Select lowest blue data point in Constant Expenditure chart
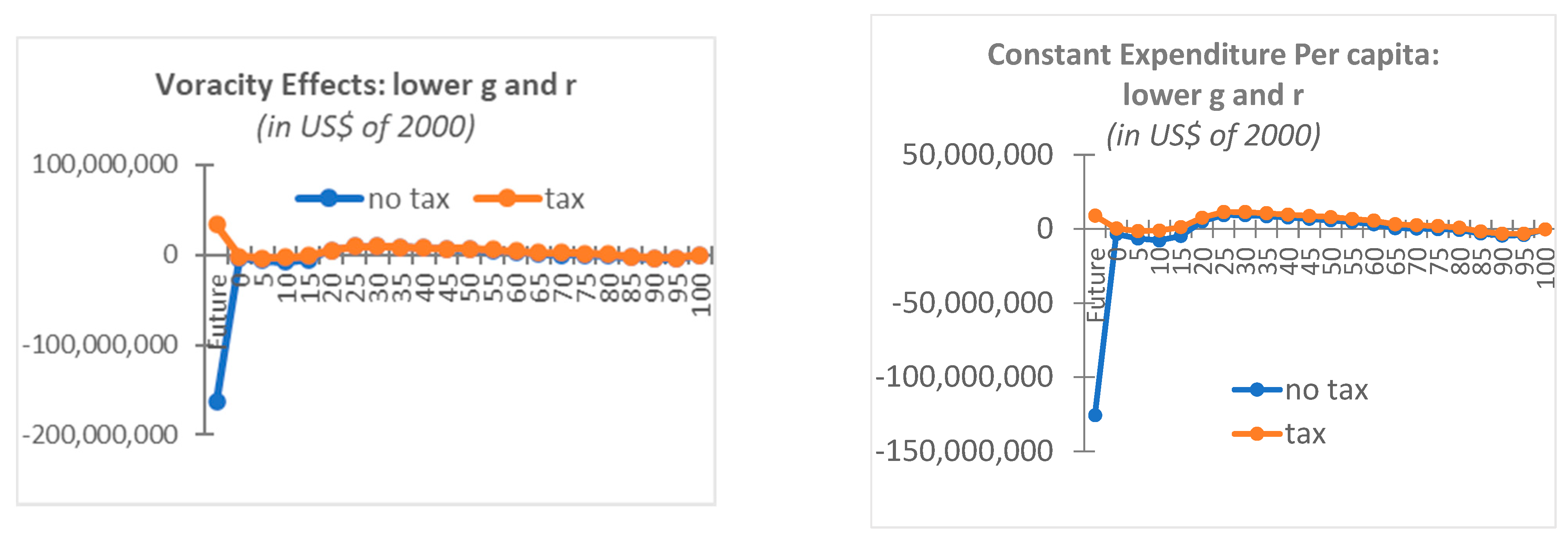 [1095, 415]
